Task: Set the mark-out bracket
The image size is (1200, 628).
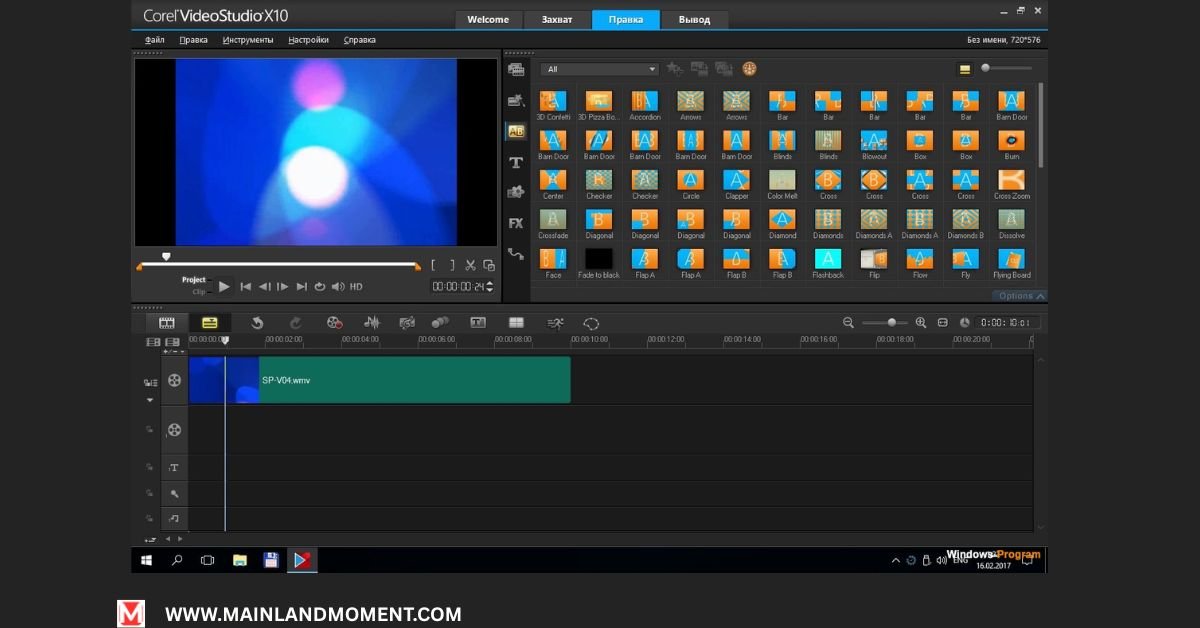Action: (452, 265)
